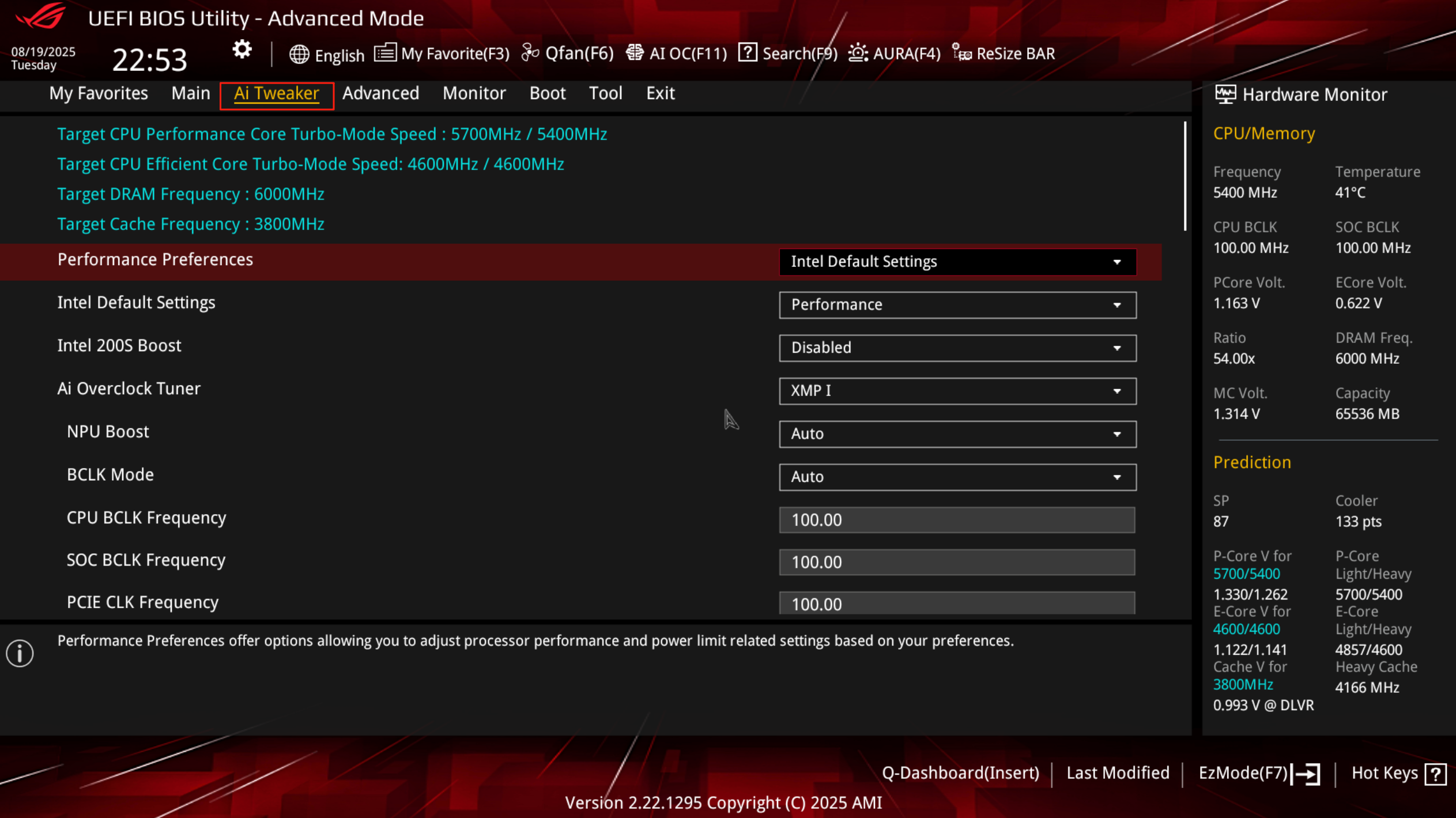This screenshot has width=1456, height=818.
Task: Open BCLK Mode Auto dropdown
Action: 957,477
